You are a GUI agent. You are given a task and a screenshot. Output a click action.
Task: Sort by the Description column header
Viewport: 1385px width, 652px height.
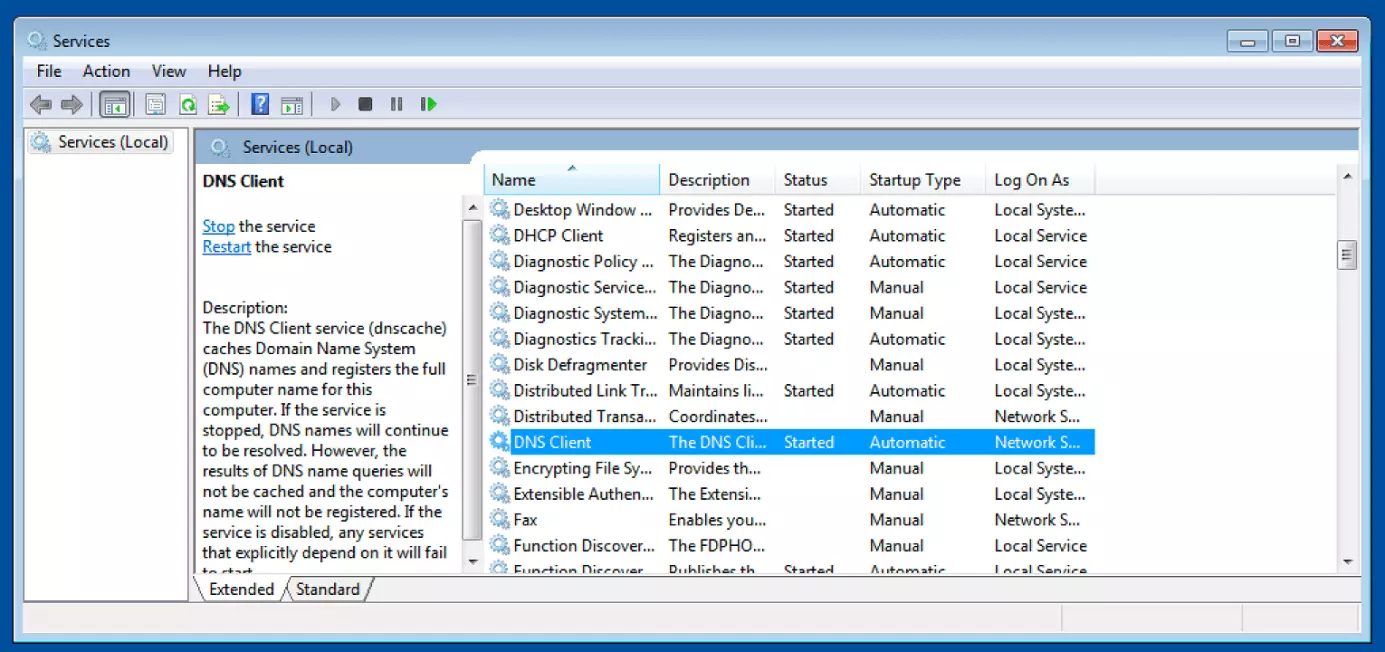pyautogui.click(x=718, y=180)
